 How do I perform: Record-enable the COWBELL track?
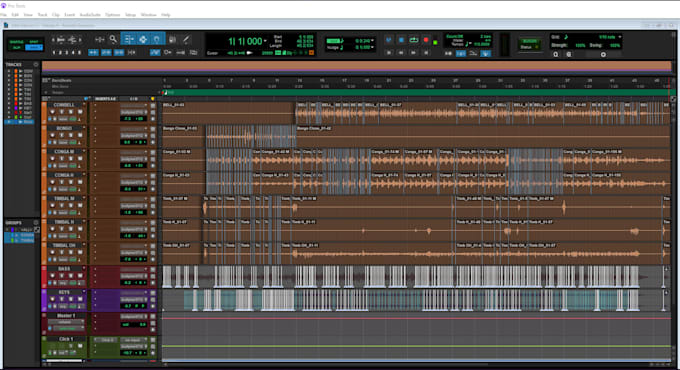coord(52,112)
